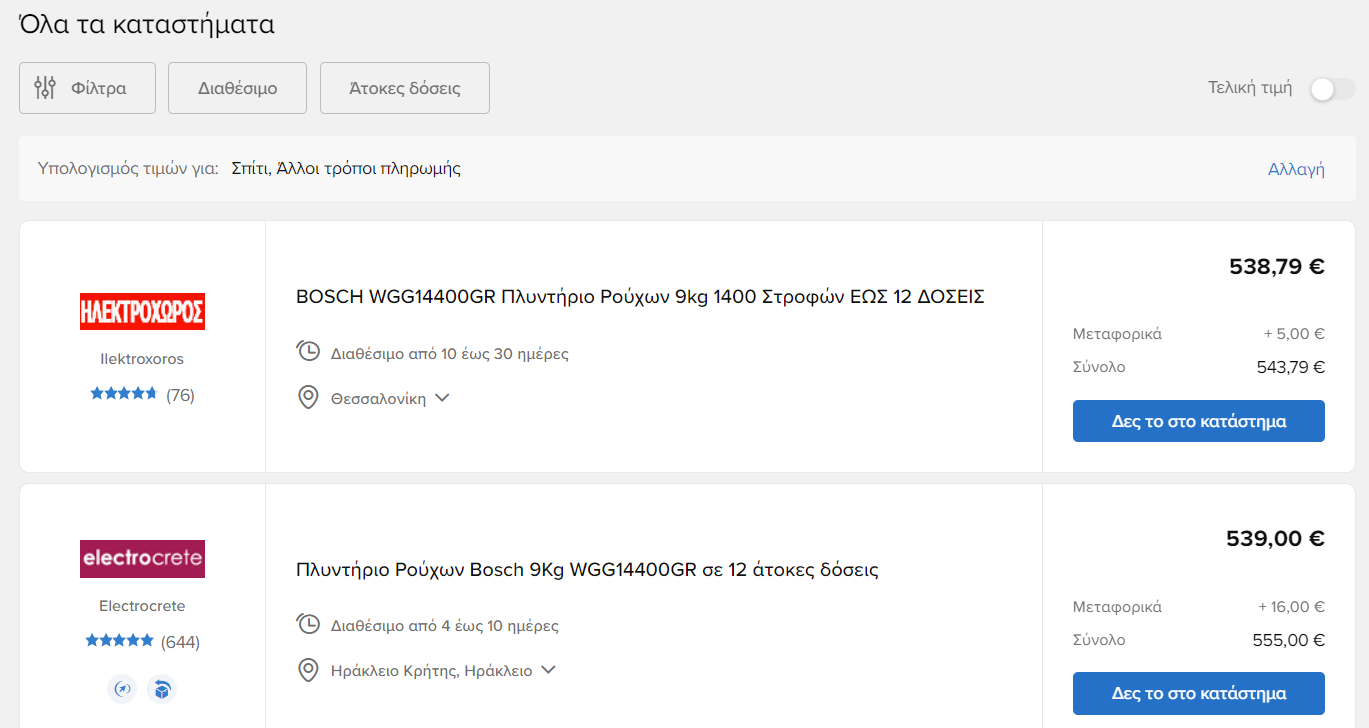This screenshot has height=728, width=1369.
Task: Click the Αλλαγή link
Action: pos(1296,169)
